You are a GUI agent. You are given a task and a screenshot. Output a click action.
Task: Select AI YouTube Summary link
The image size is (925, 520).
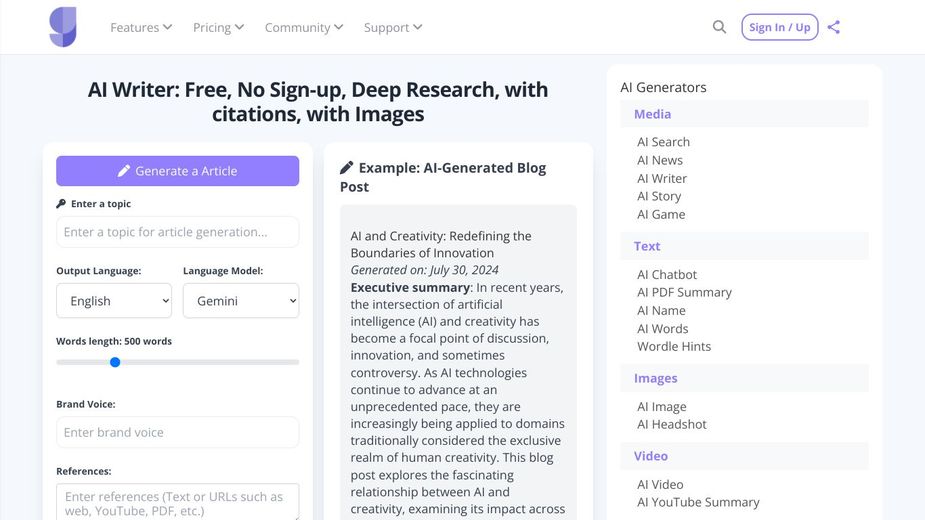pyautogui.click(x=698, y=502)
